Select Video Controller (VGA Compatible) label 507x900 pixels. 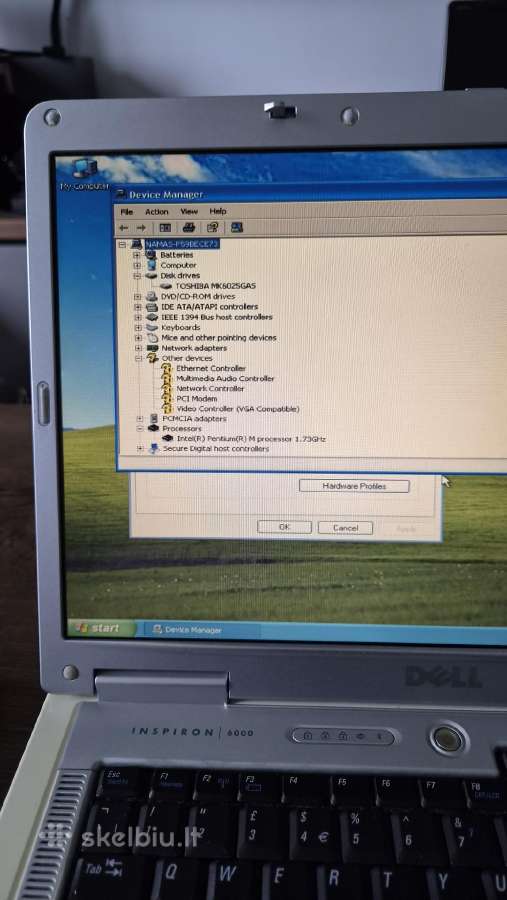click(x=238, y=409)
